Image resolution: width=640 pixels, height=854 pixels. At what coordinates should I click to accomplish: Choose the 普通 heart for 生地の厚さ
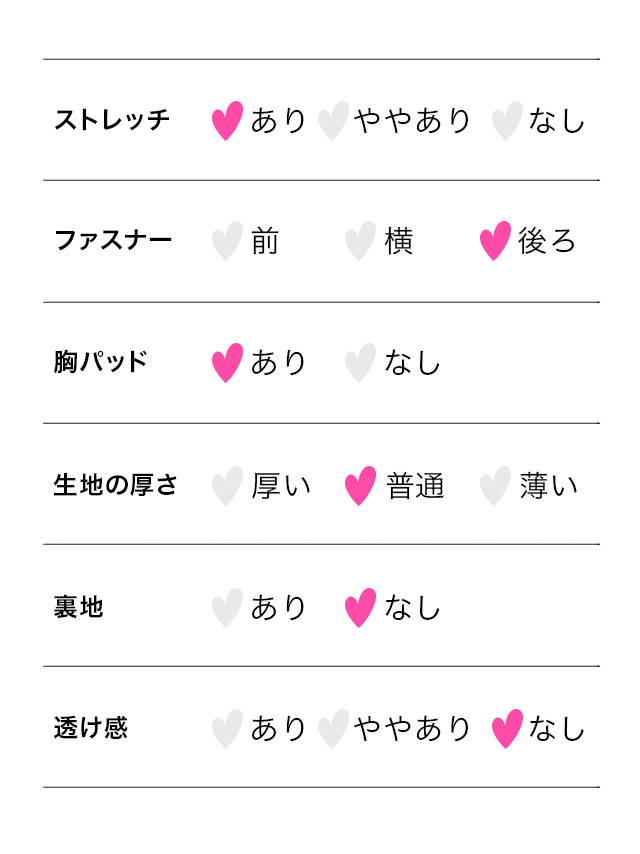[360, 485]
